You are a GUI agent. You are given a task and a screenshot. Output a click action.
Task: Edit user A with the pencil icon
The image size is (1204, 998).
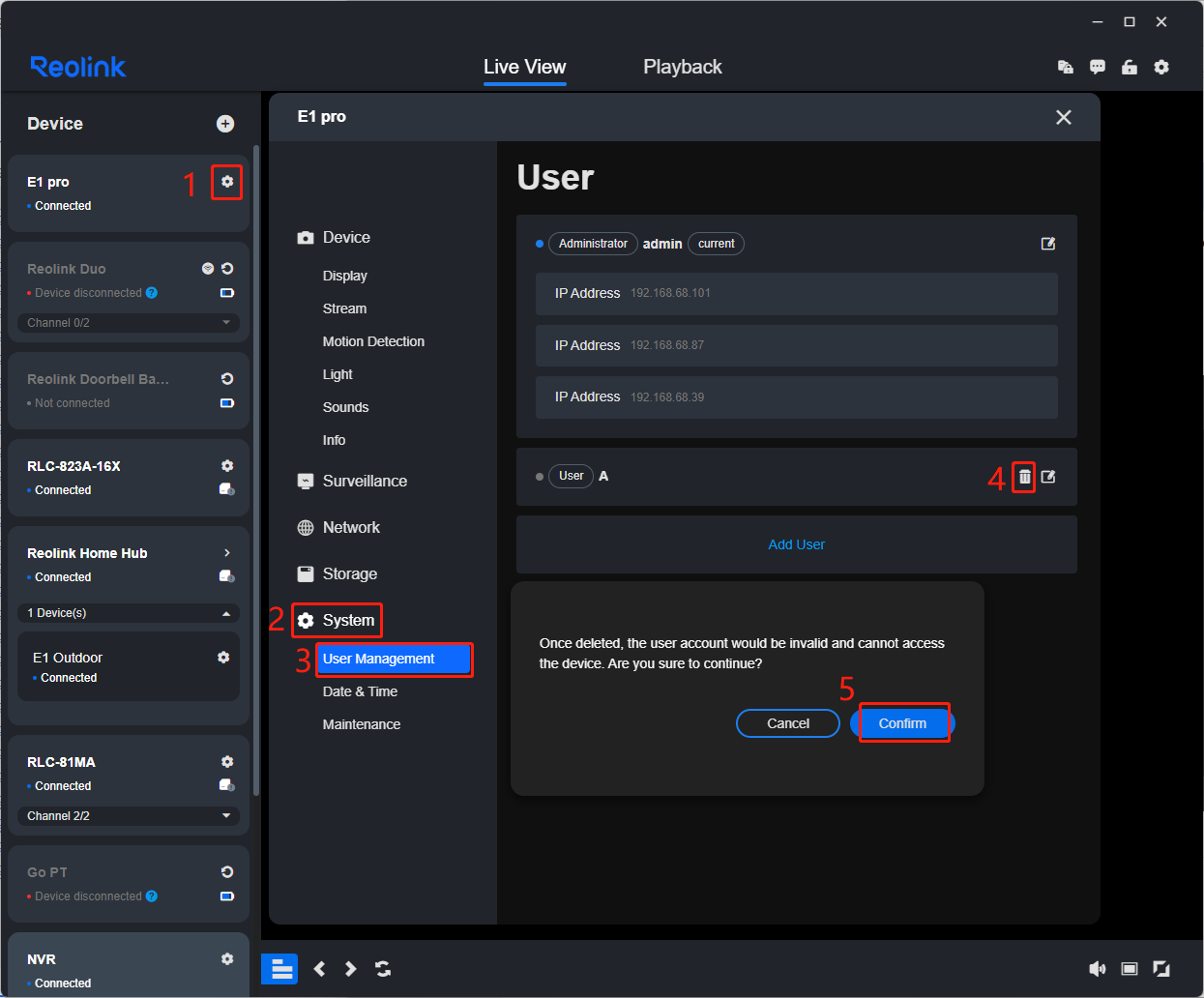(1048, 477)
